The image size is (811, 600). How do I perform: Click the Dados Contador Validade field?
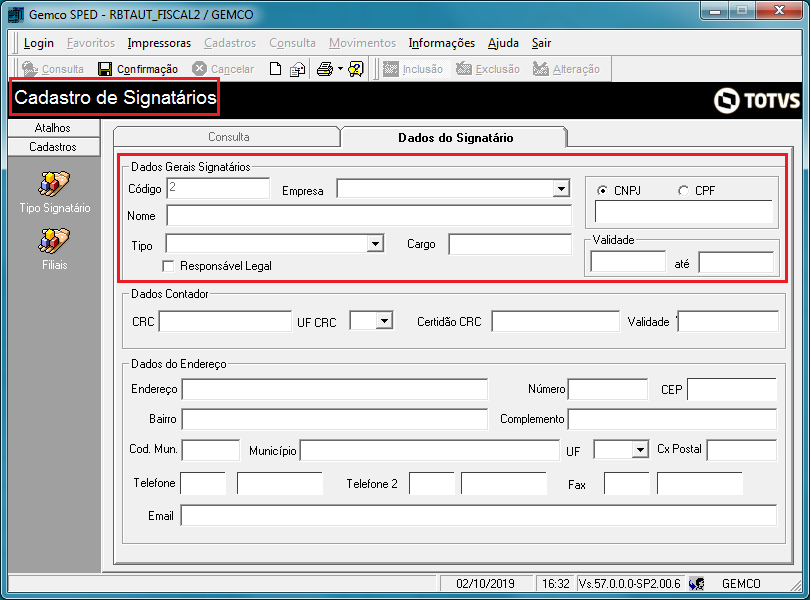(728, 321)
